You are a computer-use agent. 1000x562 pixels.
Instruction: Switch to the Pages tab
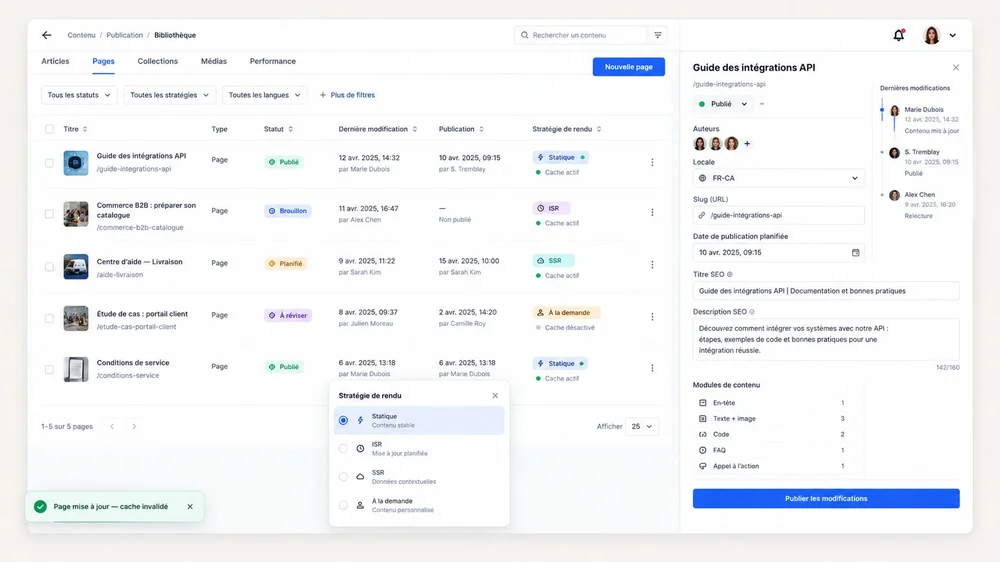coord(103,61)
